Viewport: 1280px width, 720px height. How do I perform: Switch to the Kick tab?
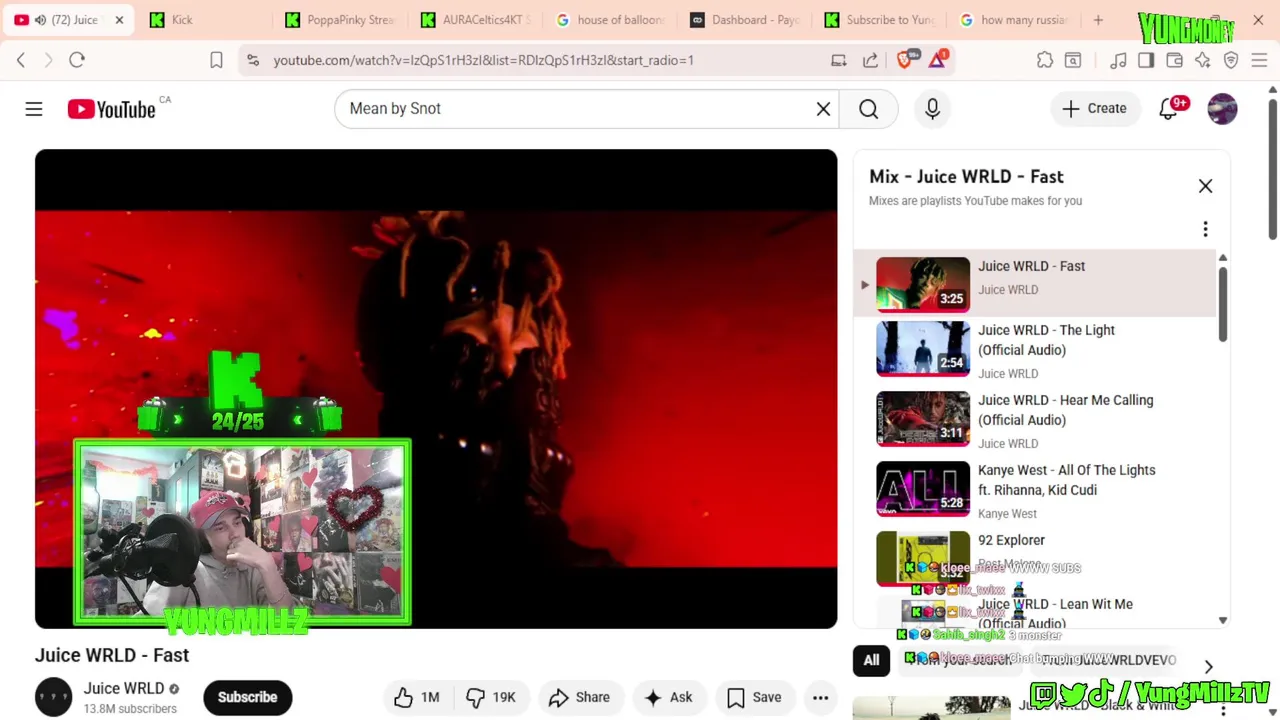click(x=205, y=20)
